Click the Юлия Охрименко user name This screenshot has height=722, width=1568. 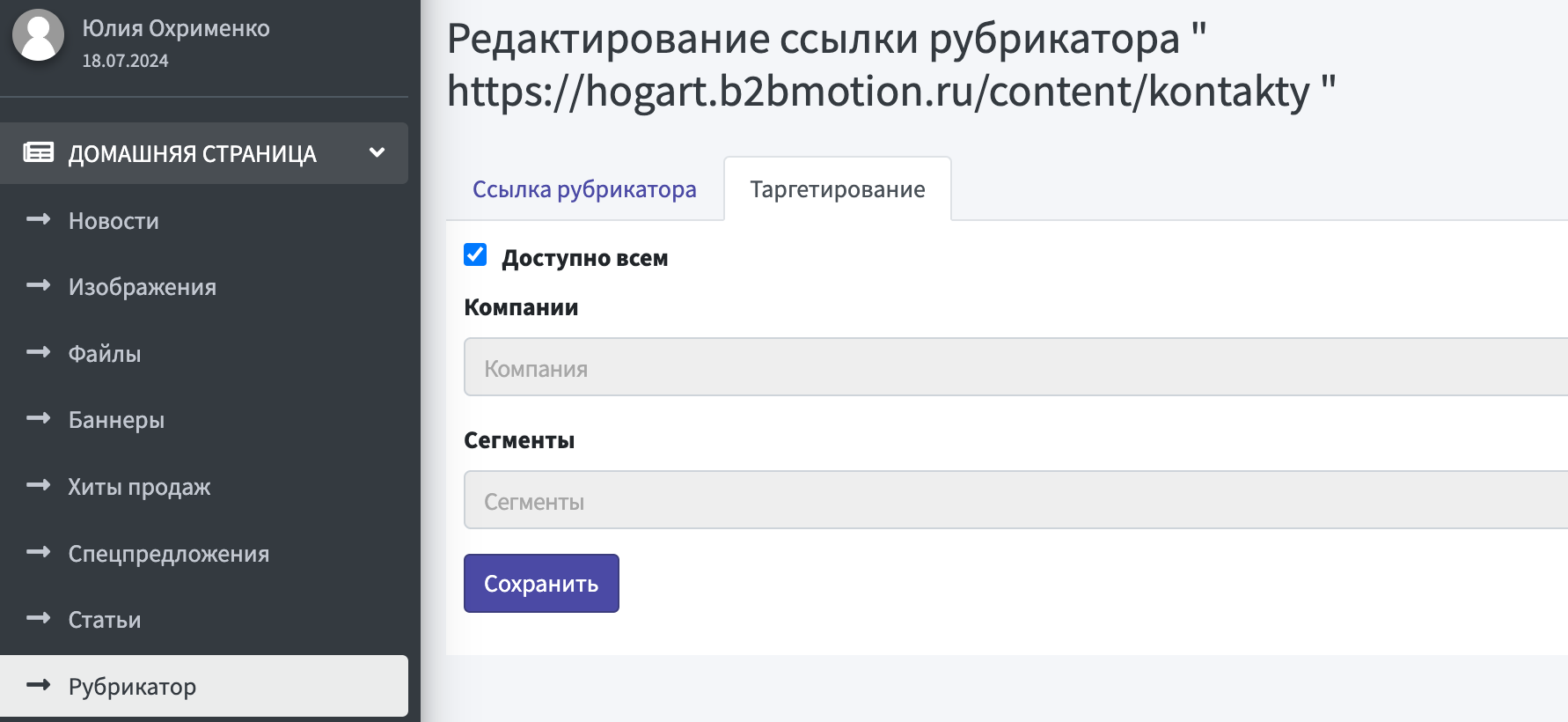(176, 28)
